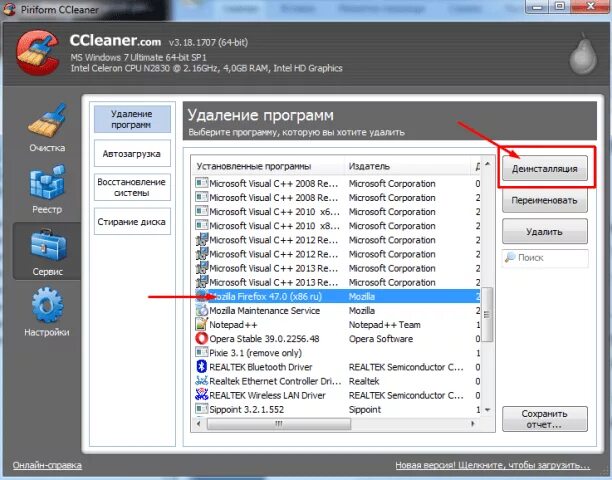Viewport: 612px width, 480px height.
Task: Click the vertical scrollbar down arrow
Action: pos(487,410)
